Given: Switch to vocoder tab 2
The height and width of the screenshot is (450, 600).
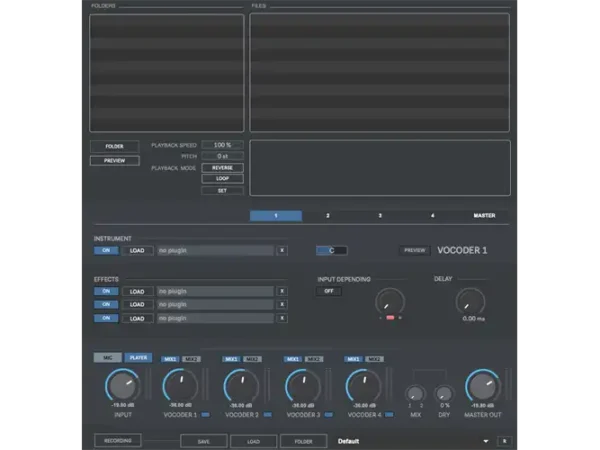Looking at the screenshot, I should pyautogui.click(x=328, y=216).
